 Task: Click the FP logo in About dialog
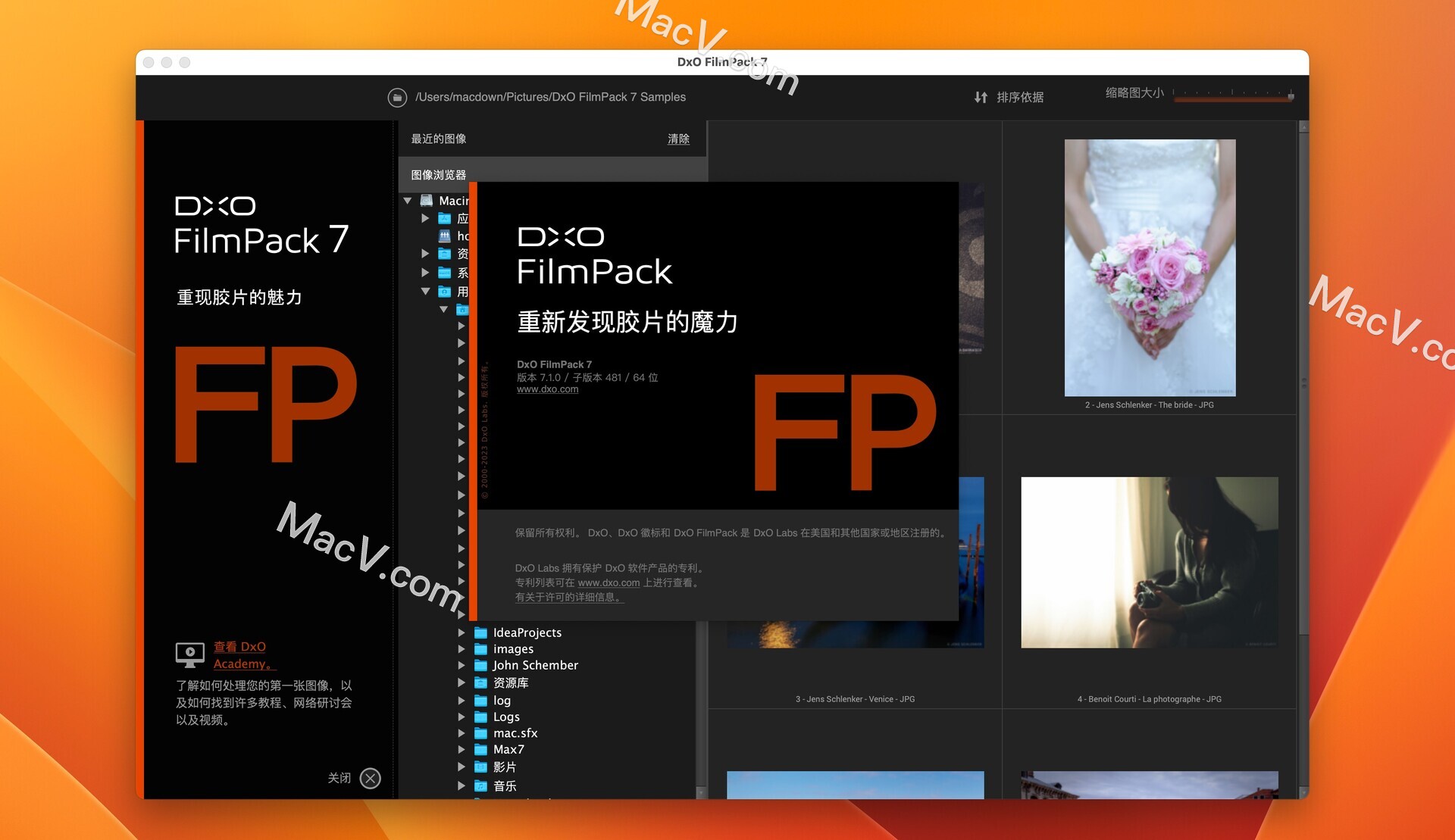click(x=845, y=432)
